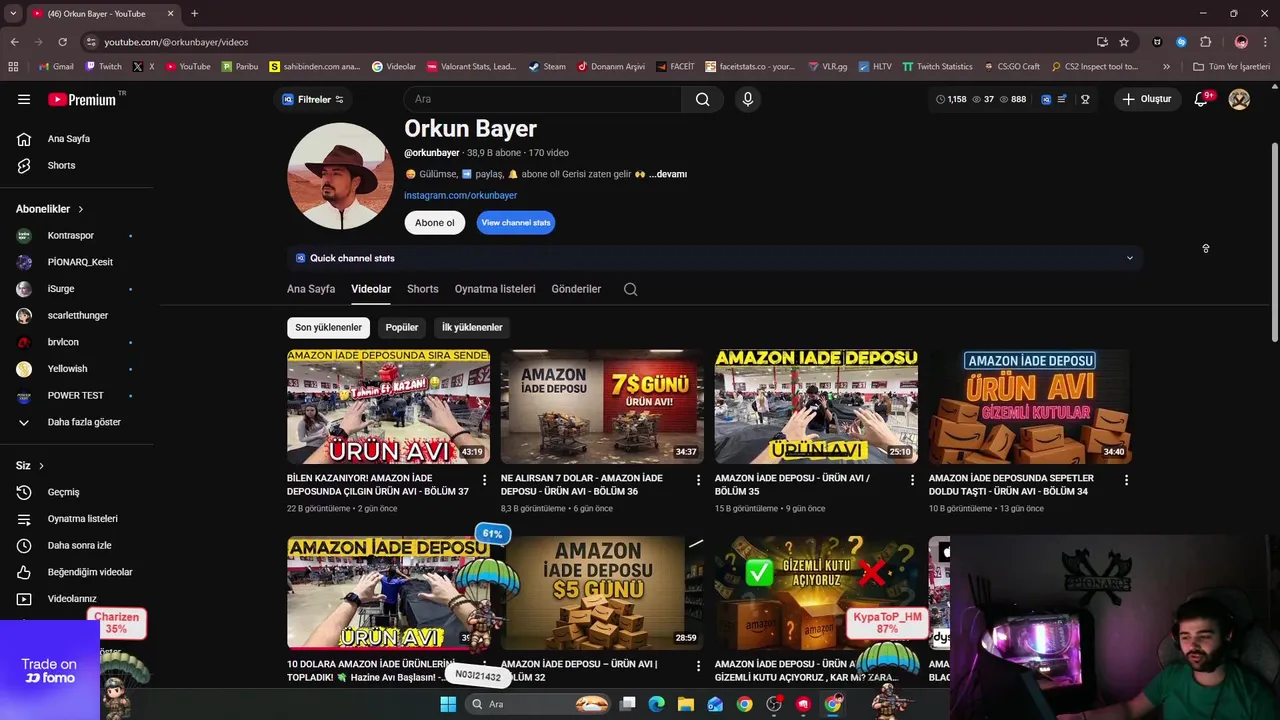Click the trophy icon in the vidIQ bar

(1085, 99)
